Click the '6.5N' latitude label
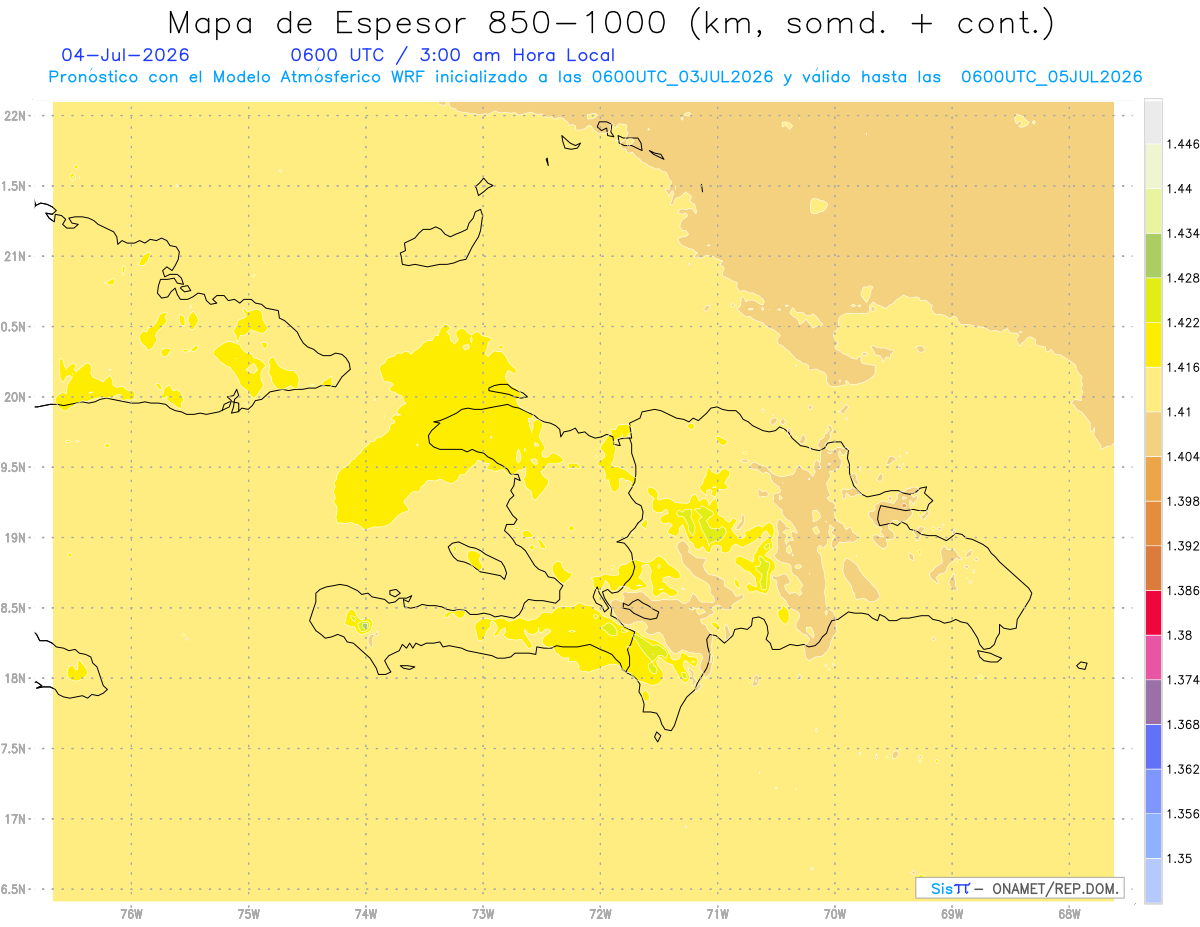 click(13, 889)
